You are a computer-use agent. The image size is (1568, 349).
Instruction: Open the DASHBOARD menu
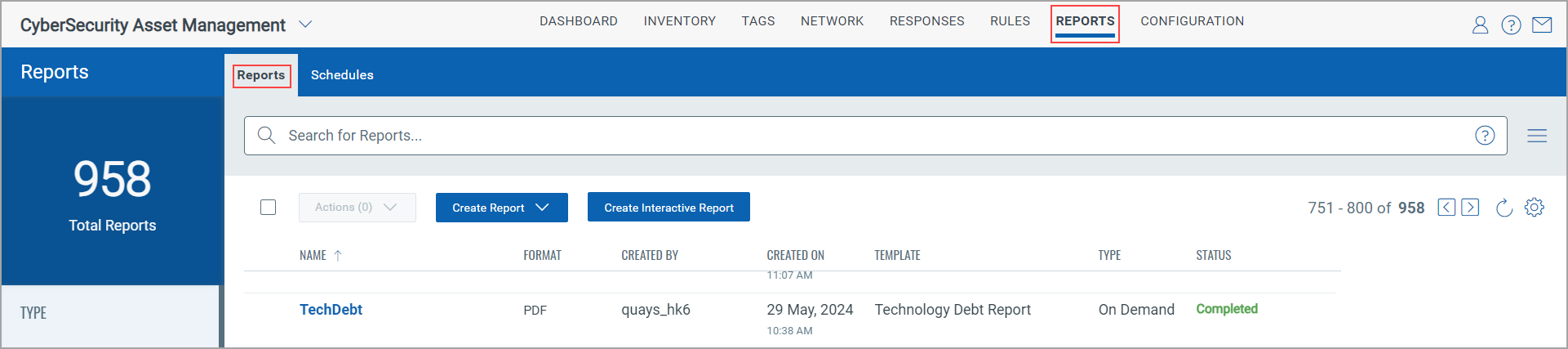[x=579, y=21]
